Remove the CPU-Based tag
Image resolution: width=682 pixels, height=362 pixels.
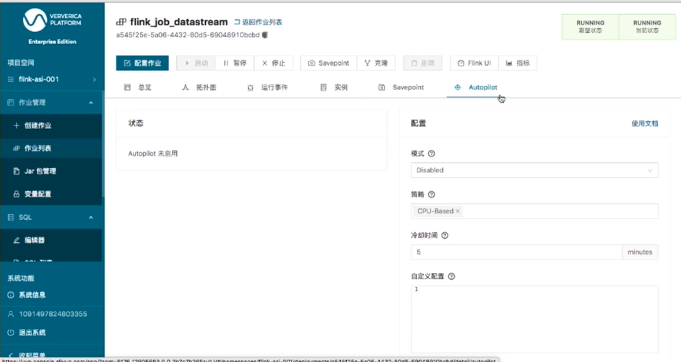tap(458, 211)
